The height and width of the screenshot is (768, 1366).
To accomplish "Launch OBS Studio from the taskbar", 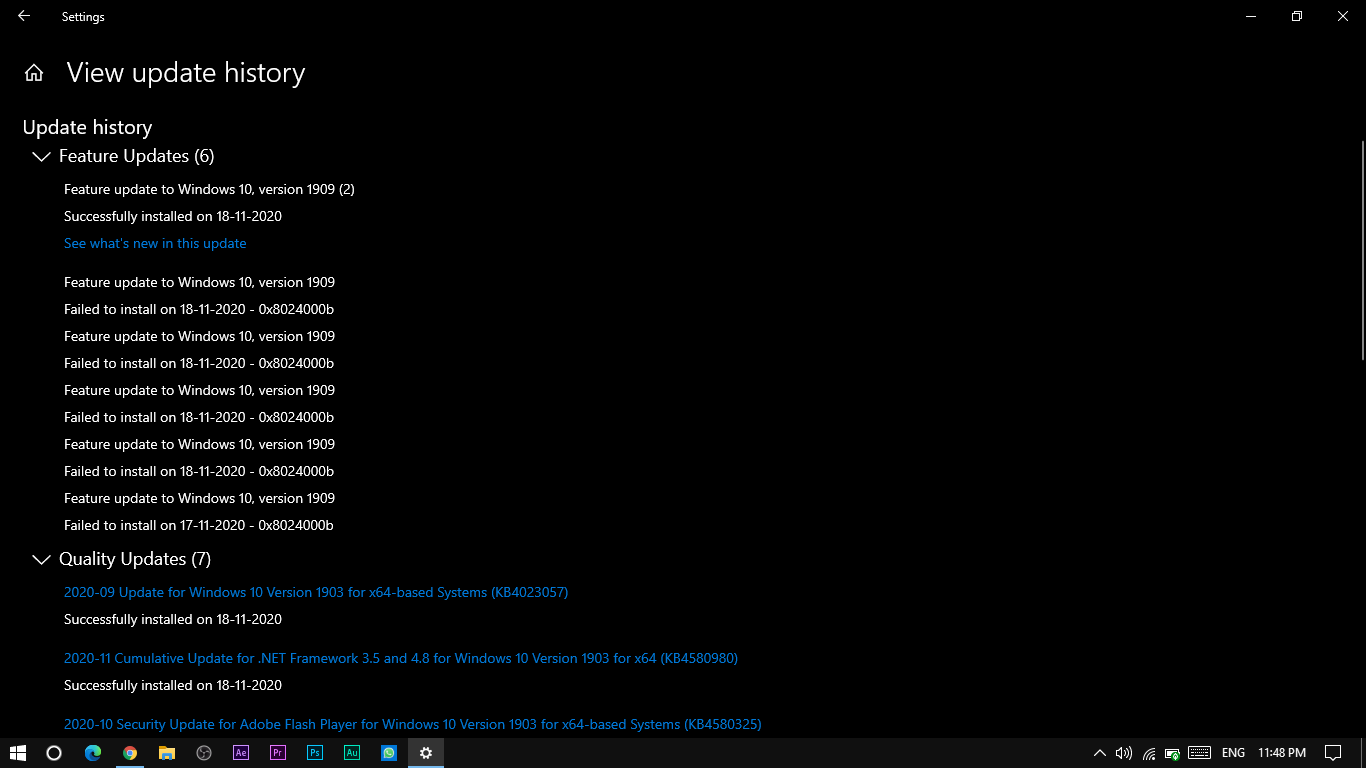I will coord(204,753).
